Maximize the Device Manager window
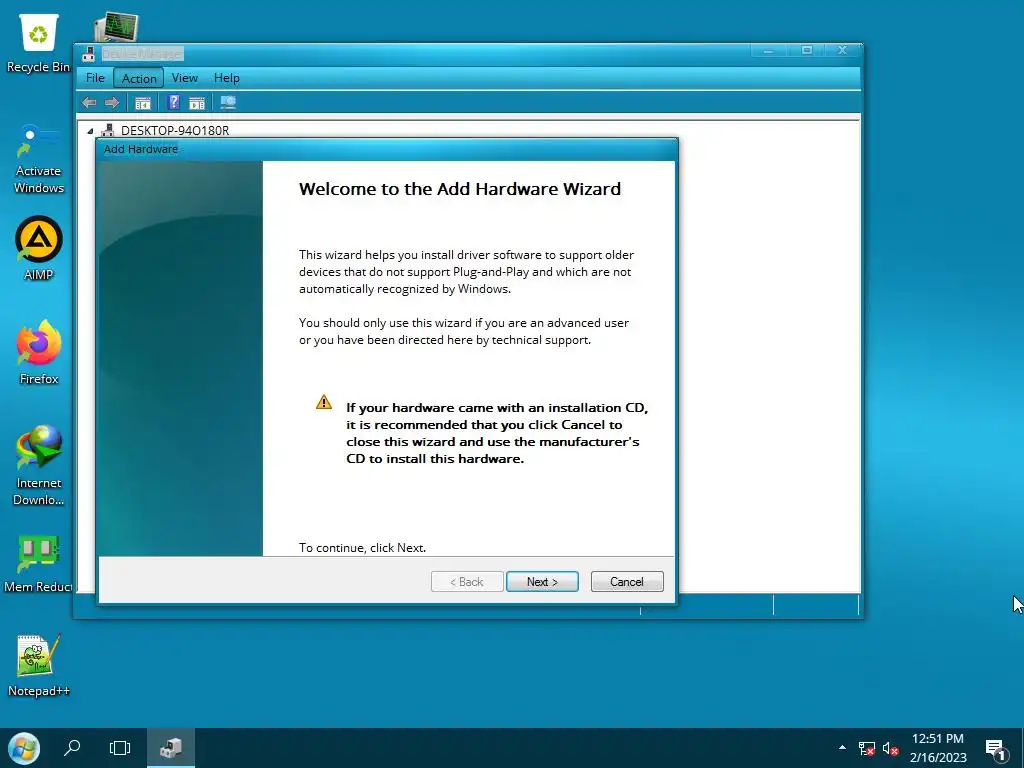This screenshot has width=1024, height=768. (807, 50)
